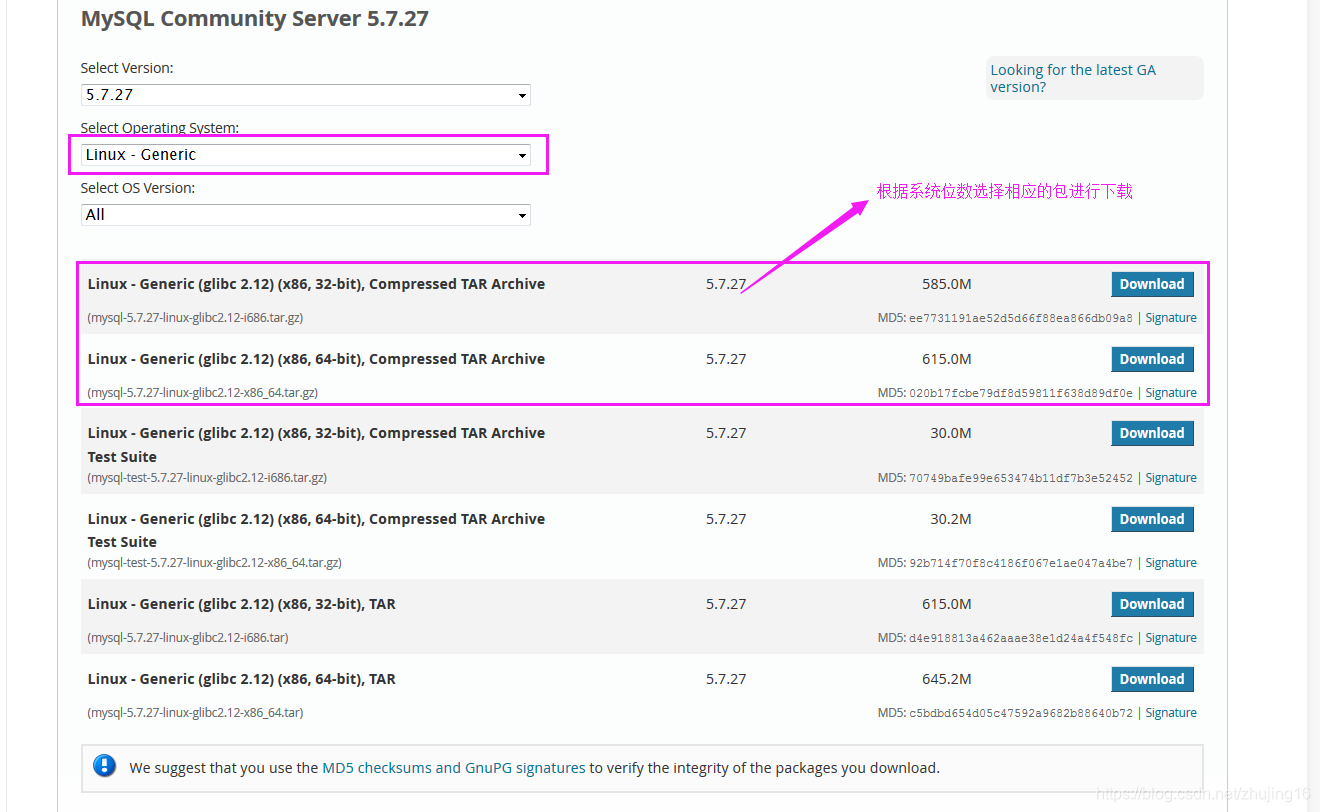The width and height of the screenshot is (1320, 812).
Task: Click the 'Select Operating System:' label
Action: click(160, 128)
